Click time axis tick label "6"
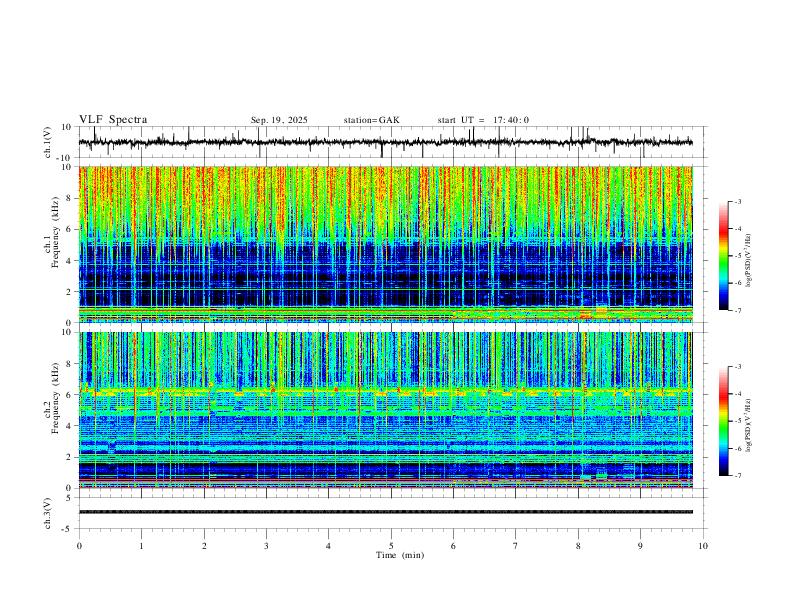Image resolution: width=792 pixels, height=612 pixels. coord(453,546)
